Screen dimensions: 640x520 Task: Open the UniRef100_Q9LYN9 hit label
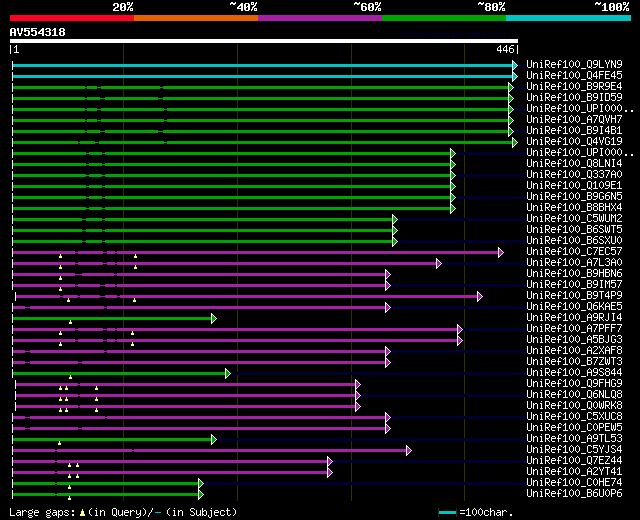point(574,64)
